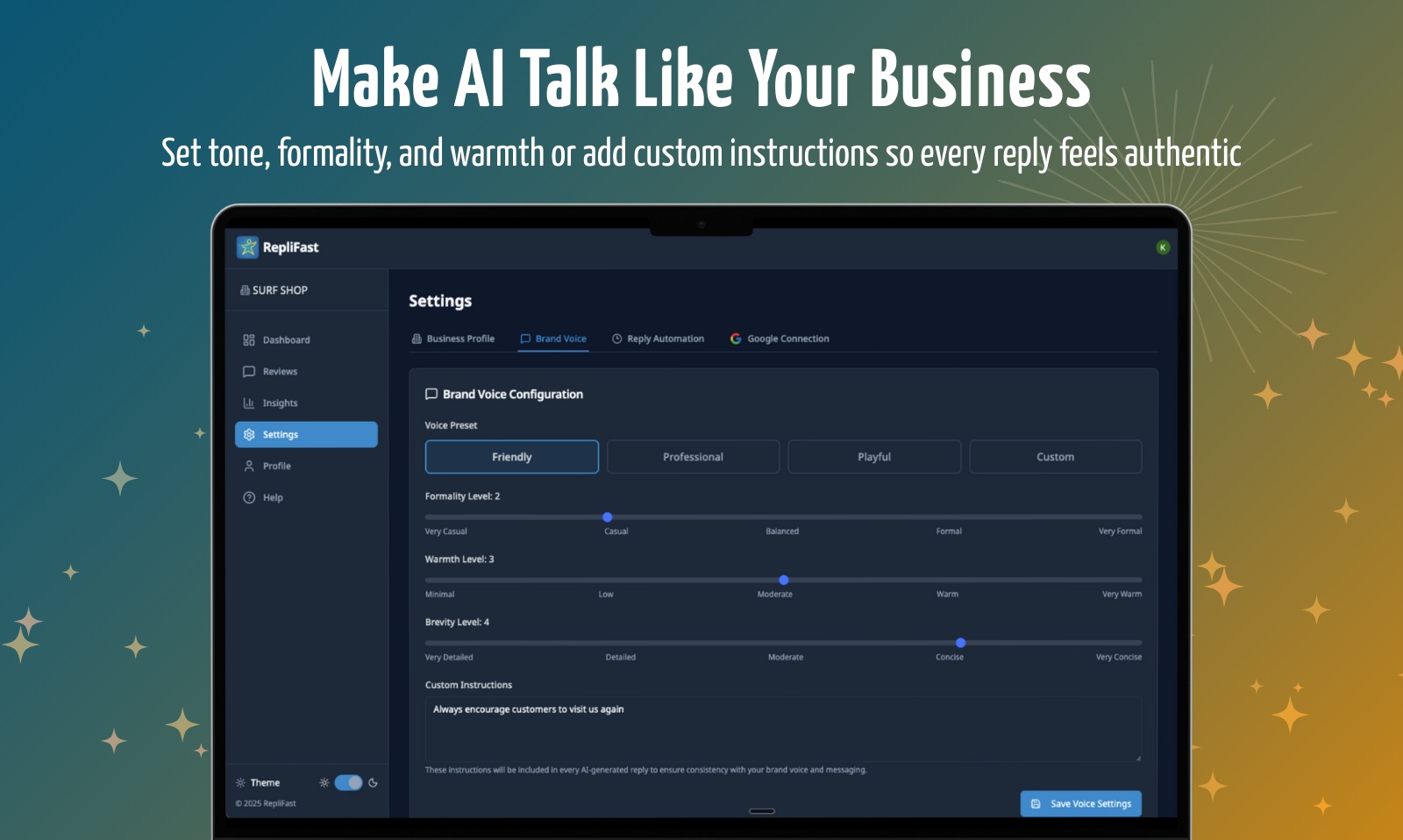The width and height of the screenshot is (1403, 840).
Task: Click the Profile person icon
Action: pos(249,466)
